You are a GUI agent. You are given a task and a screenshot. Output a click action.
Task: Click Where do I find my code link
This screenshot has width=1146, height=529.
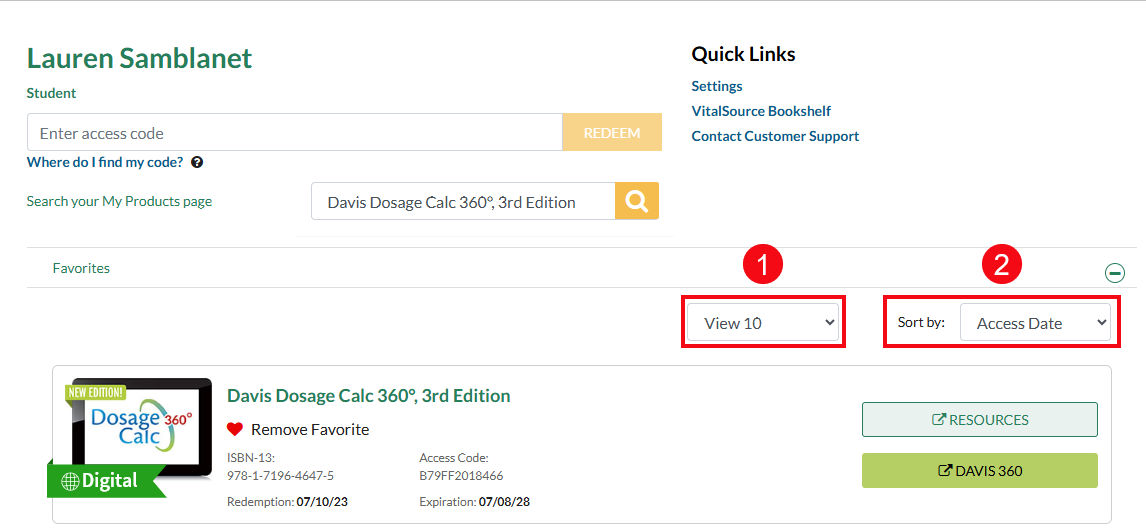(x=105, y=162)
